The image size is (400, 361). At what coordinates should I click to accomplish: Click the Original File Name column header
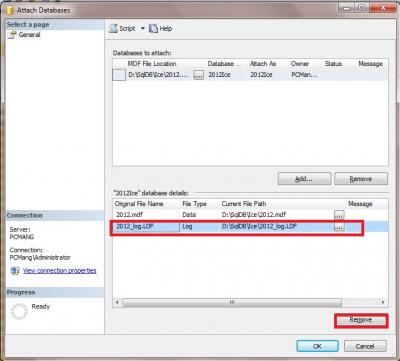coord(139,204)
